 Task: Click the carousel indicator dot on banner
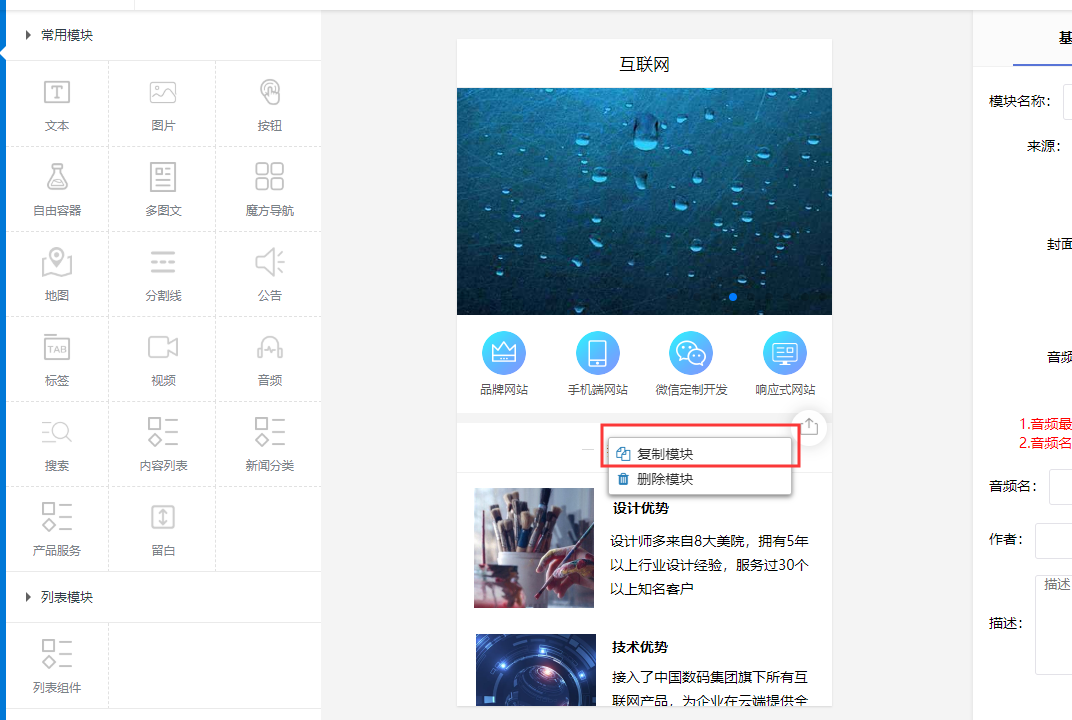733,297
